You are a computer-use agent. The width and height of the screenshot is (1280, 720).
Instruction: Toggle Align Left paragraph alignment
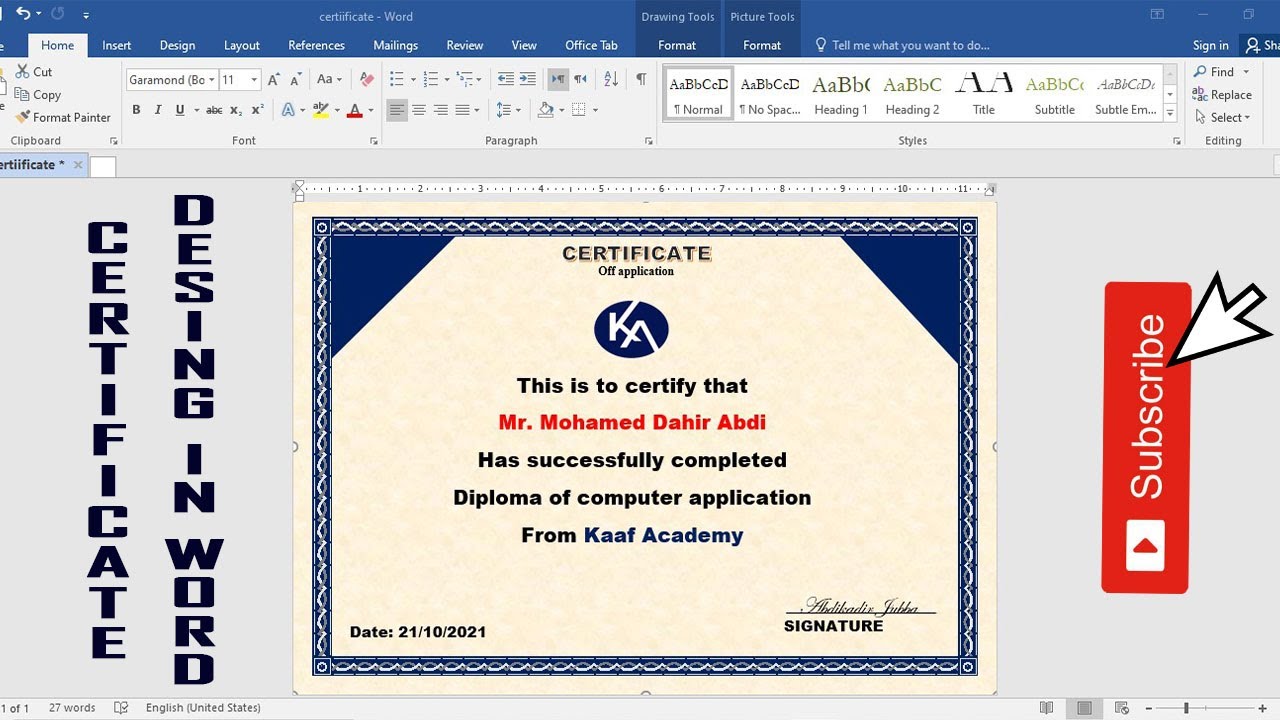(x=397, y=110)
